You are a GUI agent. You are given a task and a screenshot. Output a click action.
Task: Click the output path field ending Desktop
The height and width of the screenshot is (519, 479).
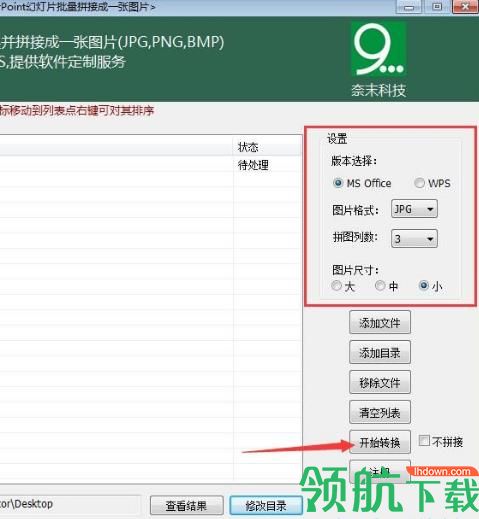coord(70,504)
